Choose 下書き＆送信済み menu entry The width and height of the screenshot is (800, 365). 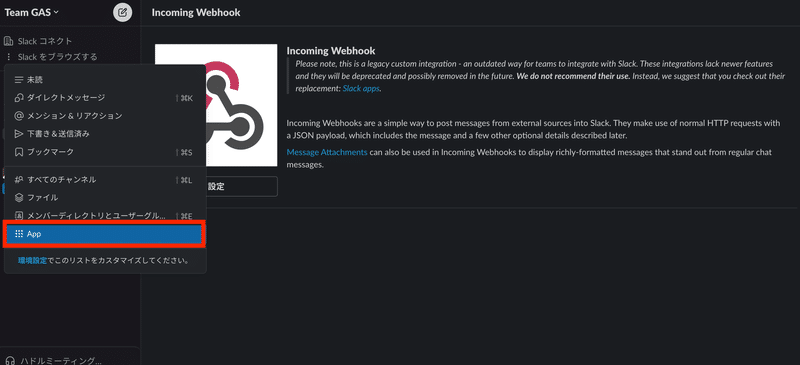[x=105, y=134]
